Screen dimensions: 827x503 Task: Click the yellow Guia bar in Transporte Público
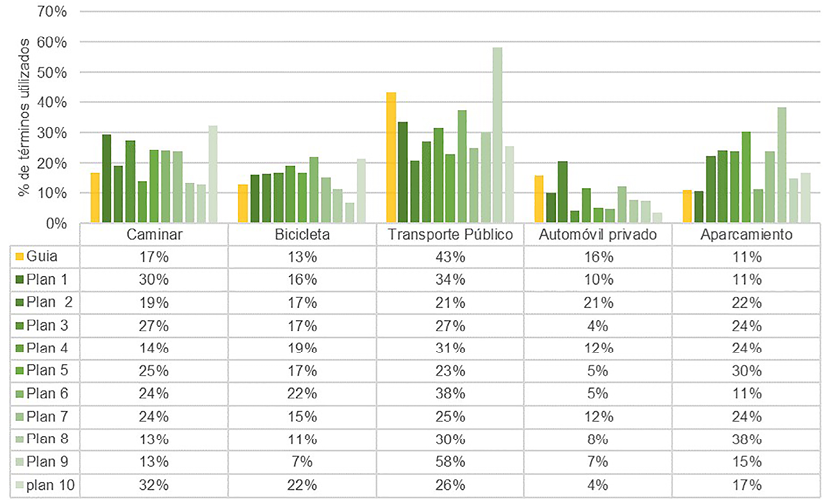[x=391, y=157]
